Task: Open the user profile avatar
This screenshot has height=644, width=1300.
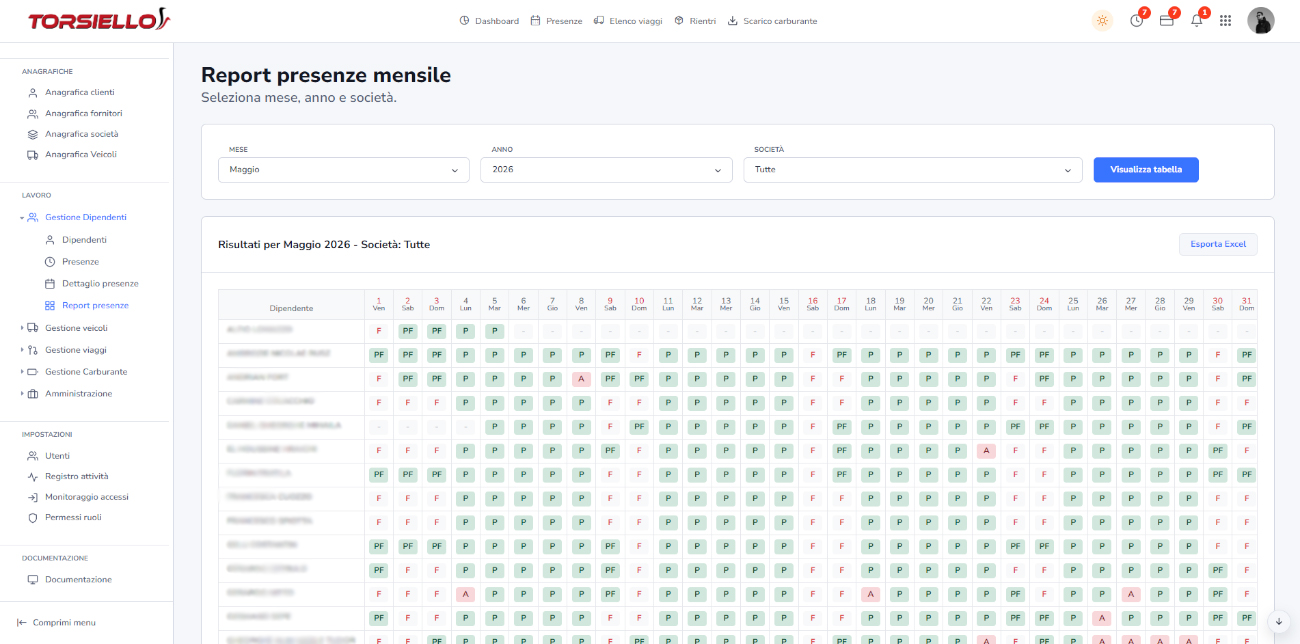Action: [x=1260, y=20]
